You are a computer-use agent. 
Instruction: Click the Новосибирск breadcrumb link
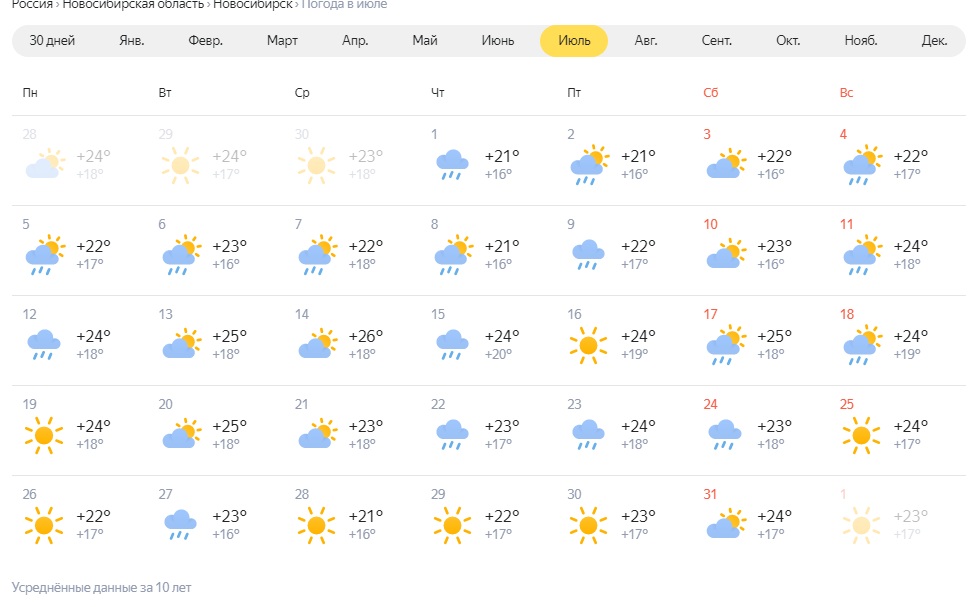pyautogui.click(x=253, y=5)
